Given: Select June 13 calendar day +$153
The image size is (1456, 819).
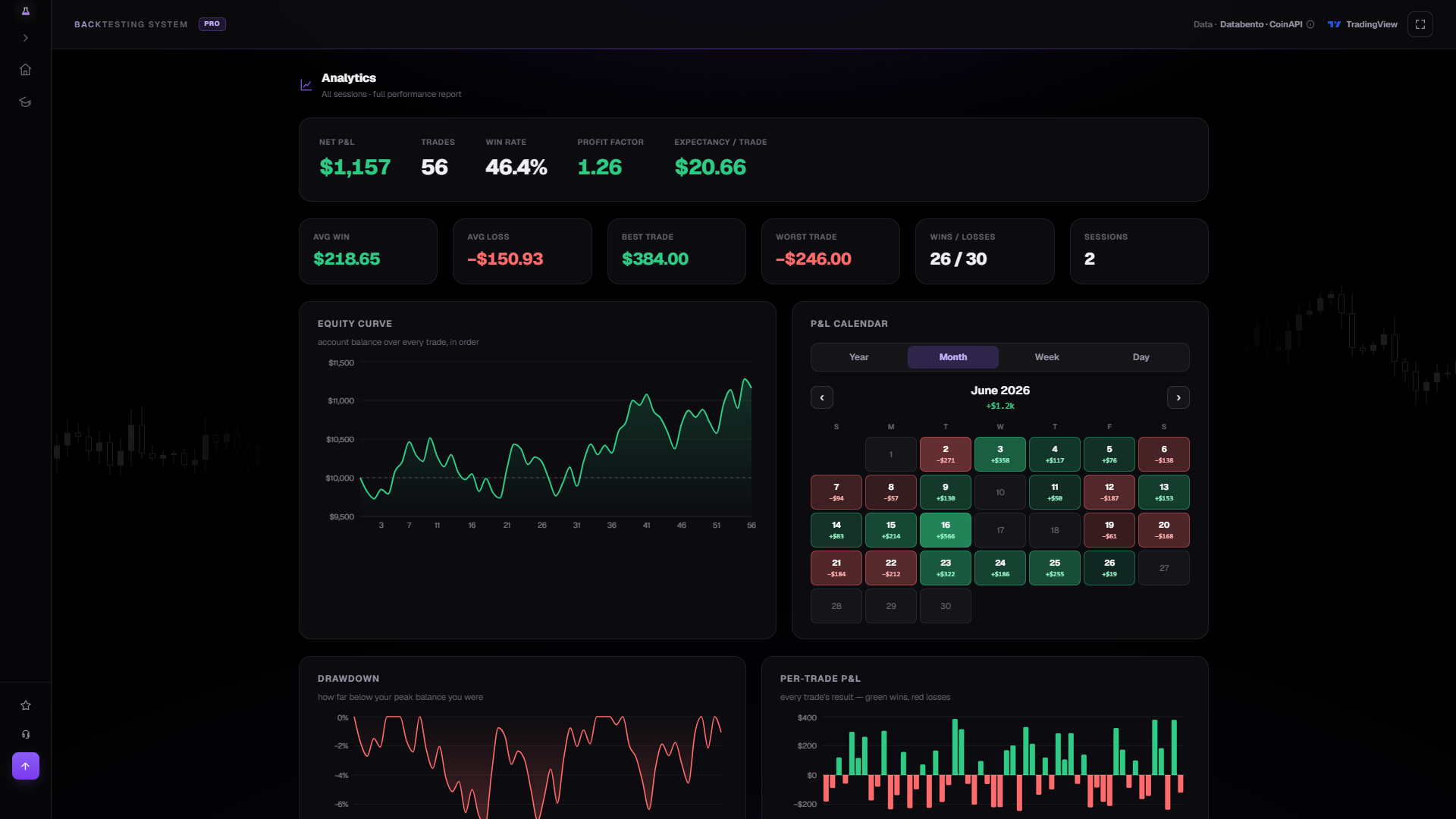Looking at the screenshot, I should [x=1164, y=492].
